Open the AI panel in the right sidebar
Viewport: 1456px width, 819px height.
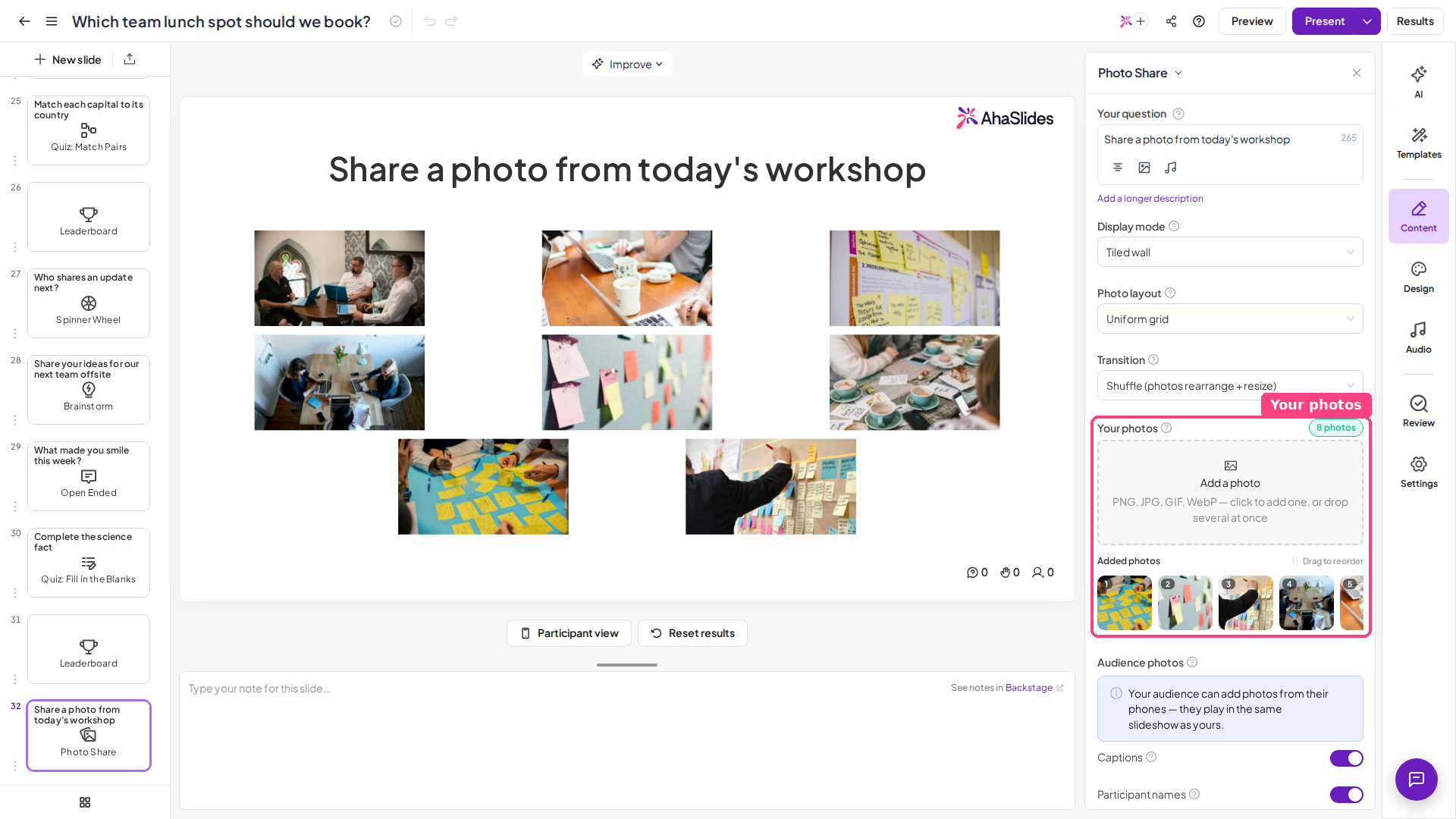tap(1418, 82)
